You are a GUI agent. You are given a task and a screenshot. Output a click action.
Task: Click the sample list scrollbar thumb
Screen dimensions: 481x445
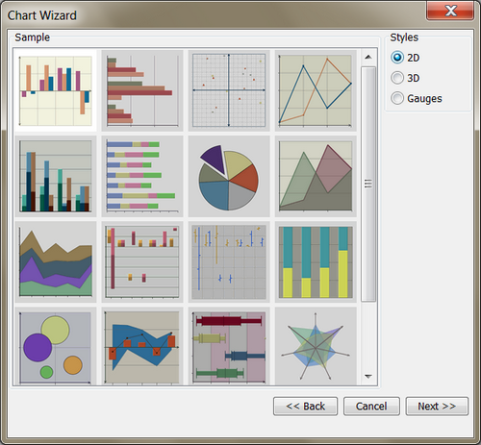coord(368,184)
